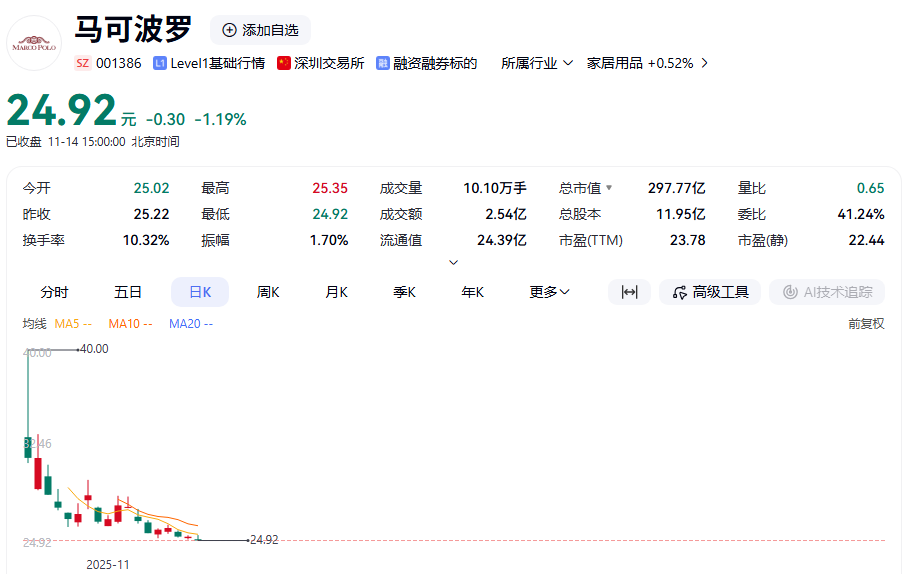Expand more stats with the chevron below the table
Image resolution: width=908 pixels, height=574 pixels.
pyautogui.click(x=453, y=262)
